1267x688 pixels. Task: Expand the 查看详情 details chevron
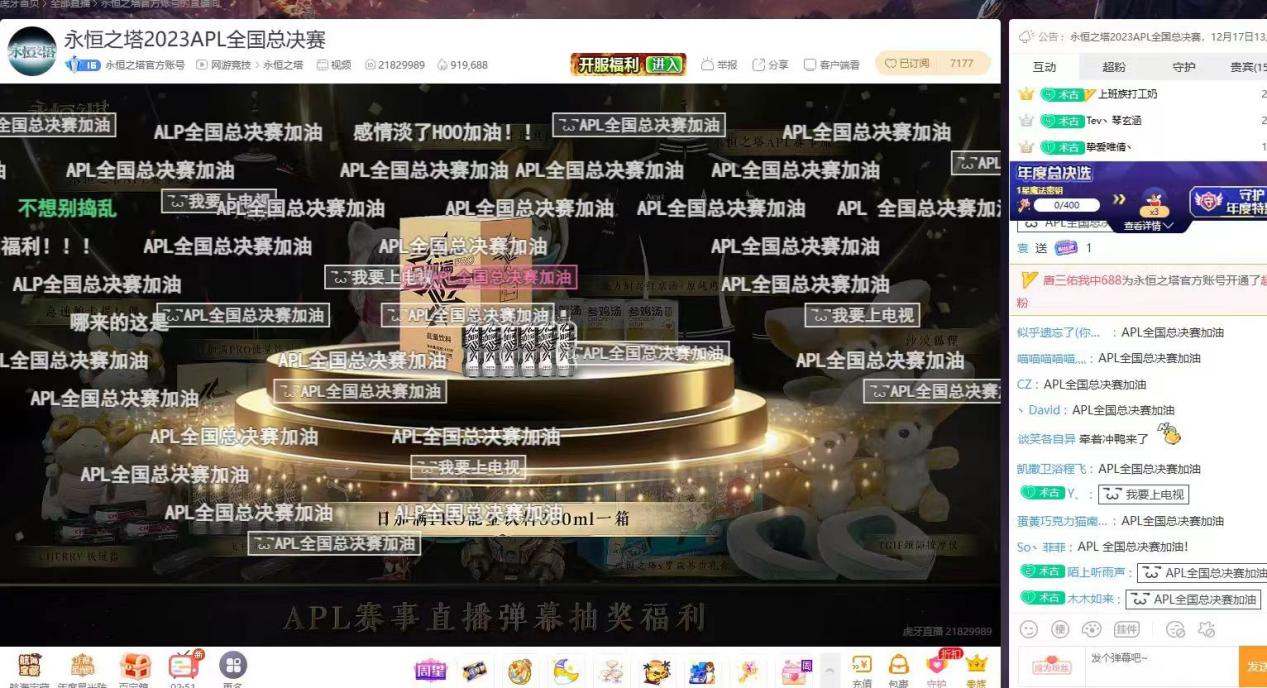click(x=1147, y=224)
